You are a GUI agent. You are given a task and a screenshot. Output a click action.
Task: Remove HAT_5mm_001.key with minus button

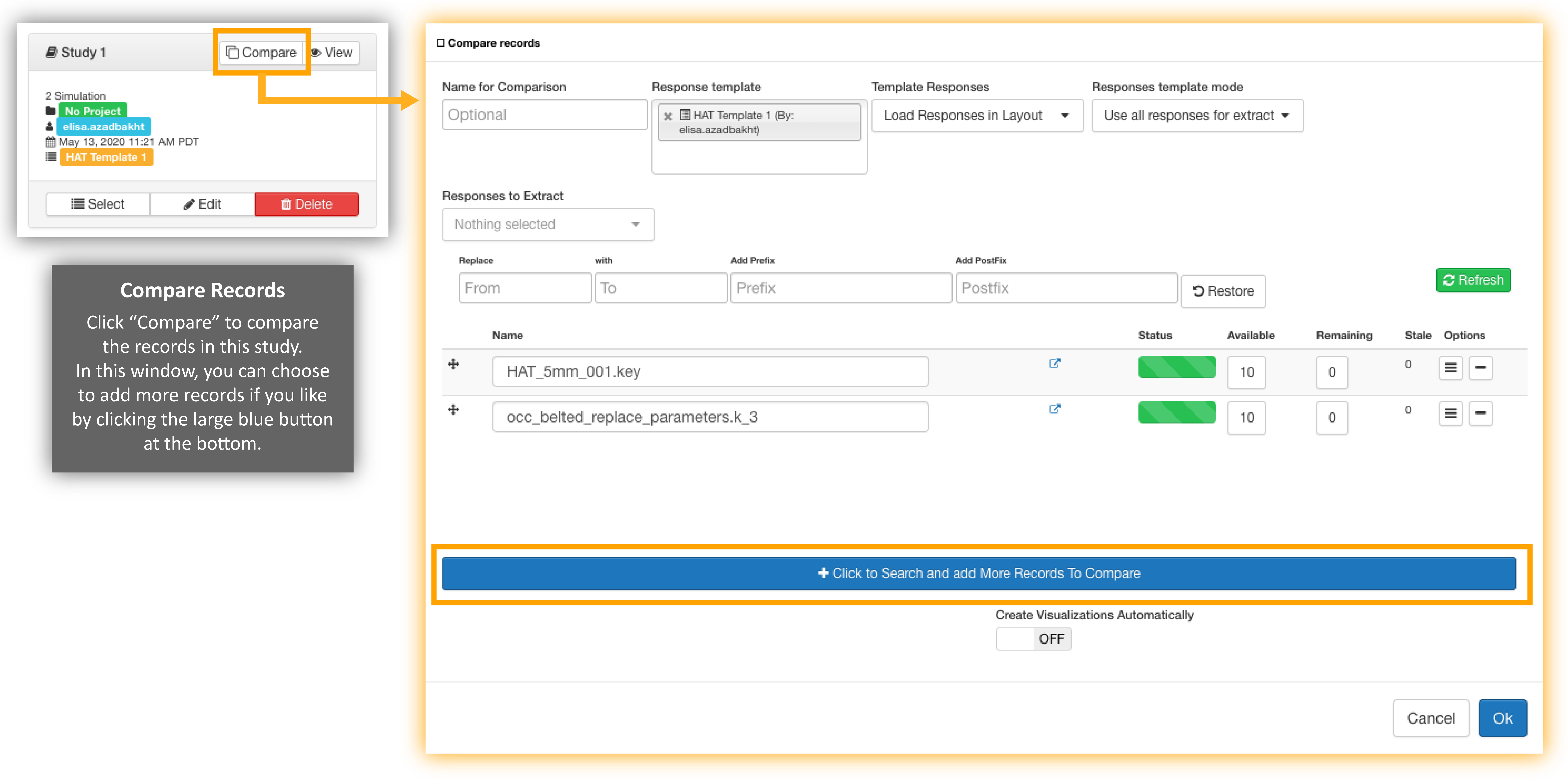point(1480,368)
